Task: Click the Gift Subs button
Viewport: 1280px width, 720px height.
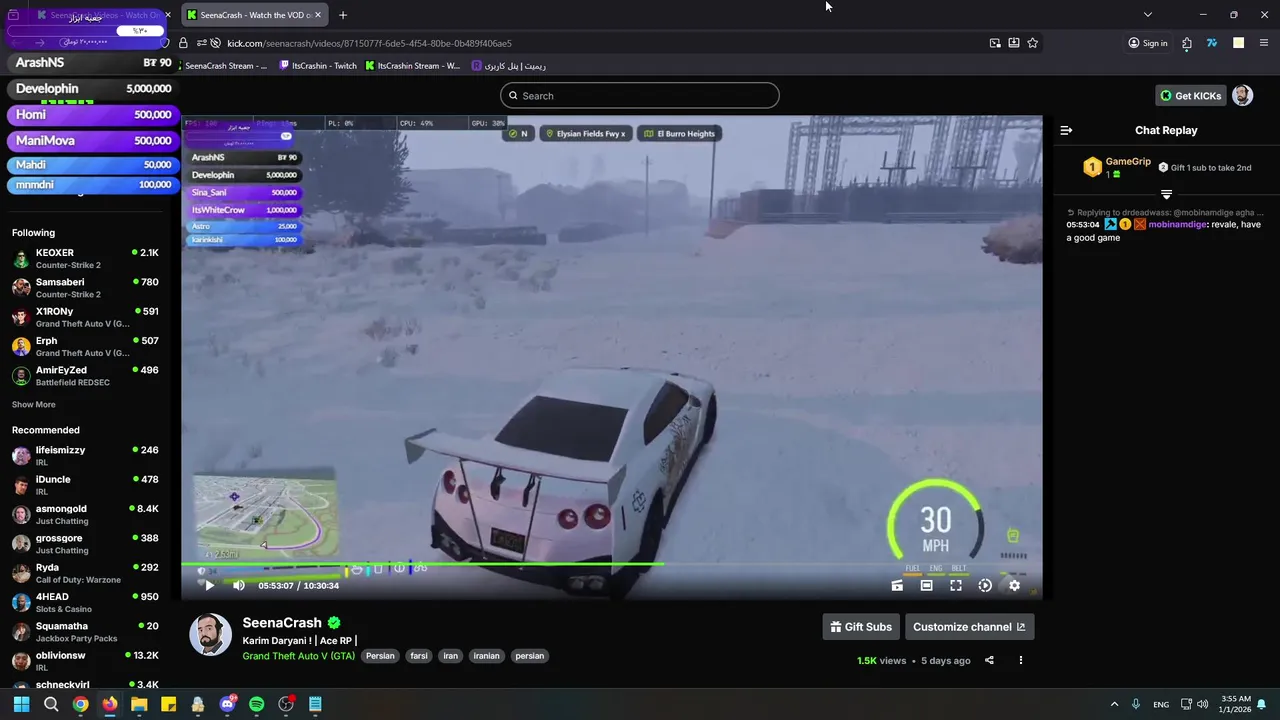Action: click(x=861, y=627)
